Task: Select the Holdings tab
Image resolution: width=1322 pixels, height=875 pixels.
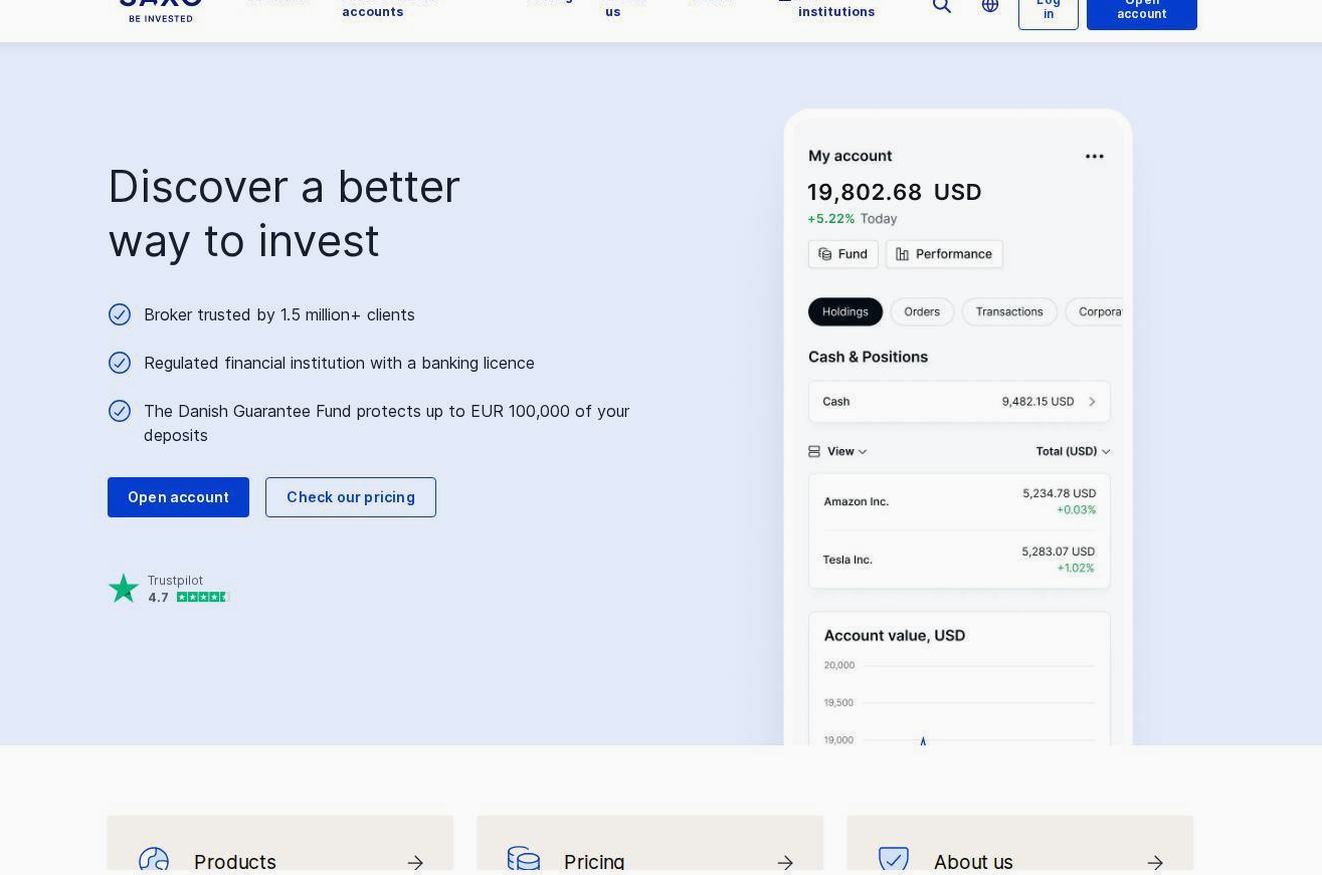Action: (x=845, y=312)
